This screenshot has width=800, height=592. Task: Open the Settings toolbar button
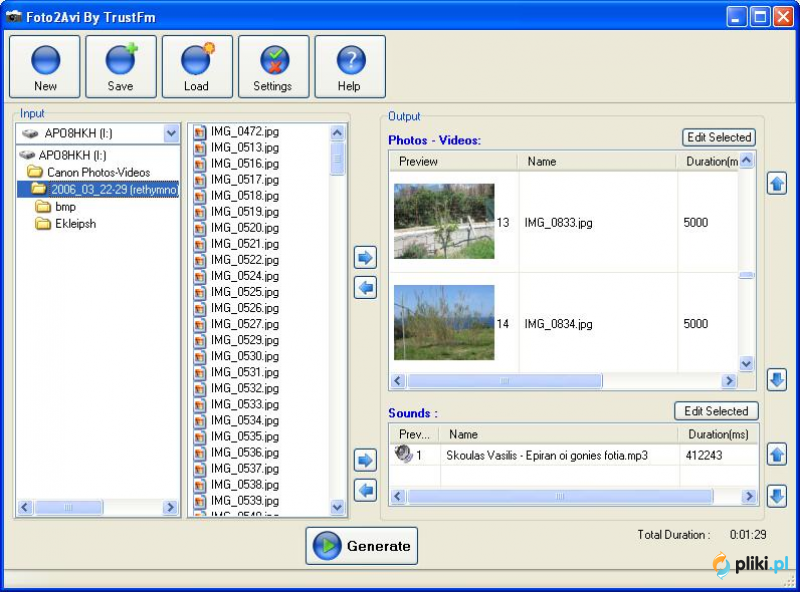point(273,66)
